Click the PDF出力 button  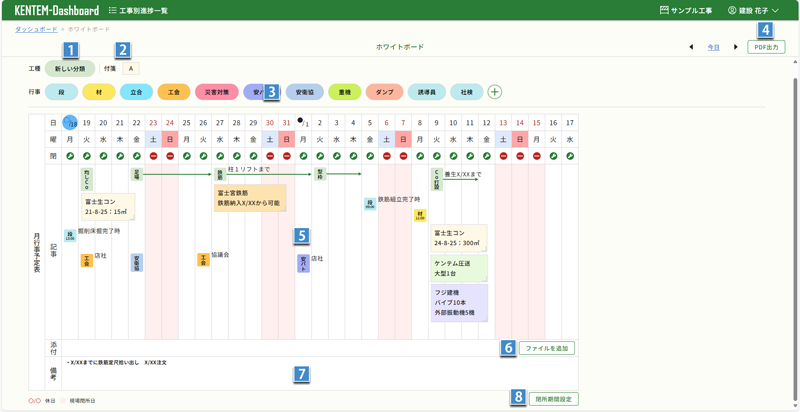point(765,47)
